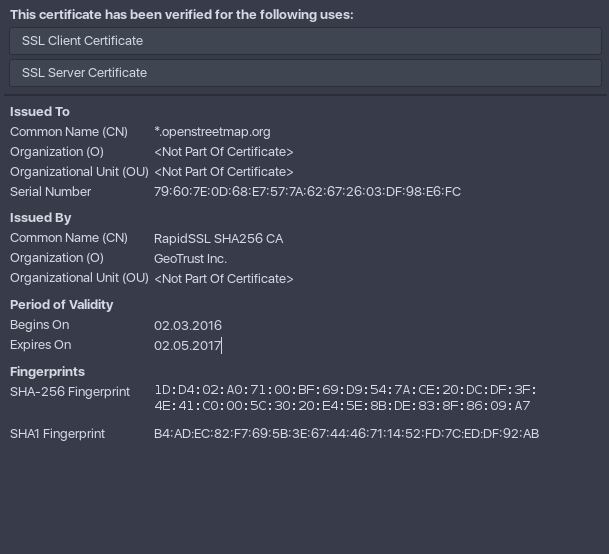Select the SSL Client Certificate entry

click(305, 41)
